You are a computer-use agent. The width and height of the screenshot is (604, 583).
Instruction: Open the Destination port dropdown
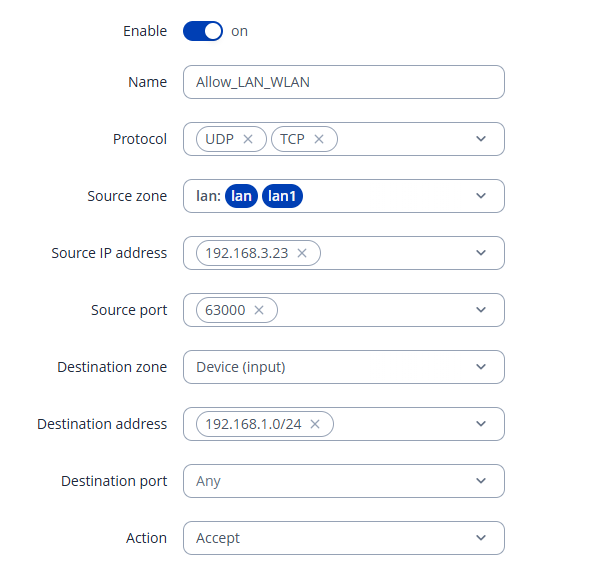coord(481,481)
